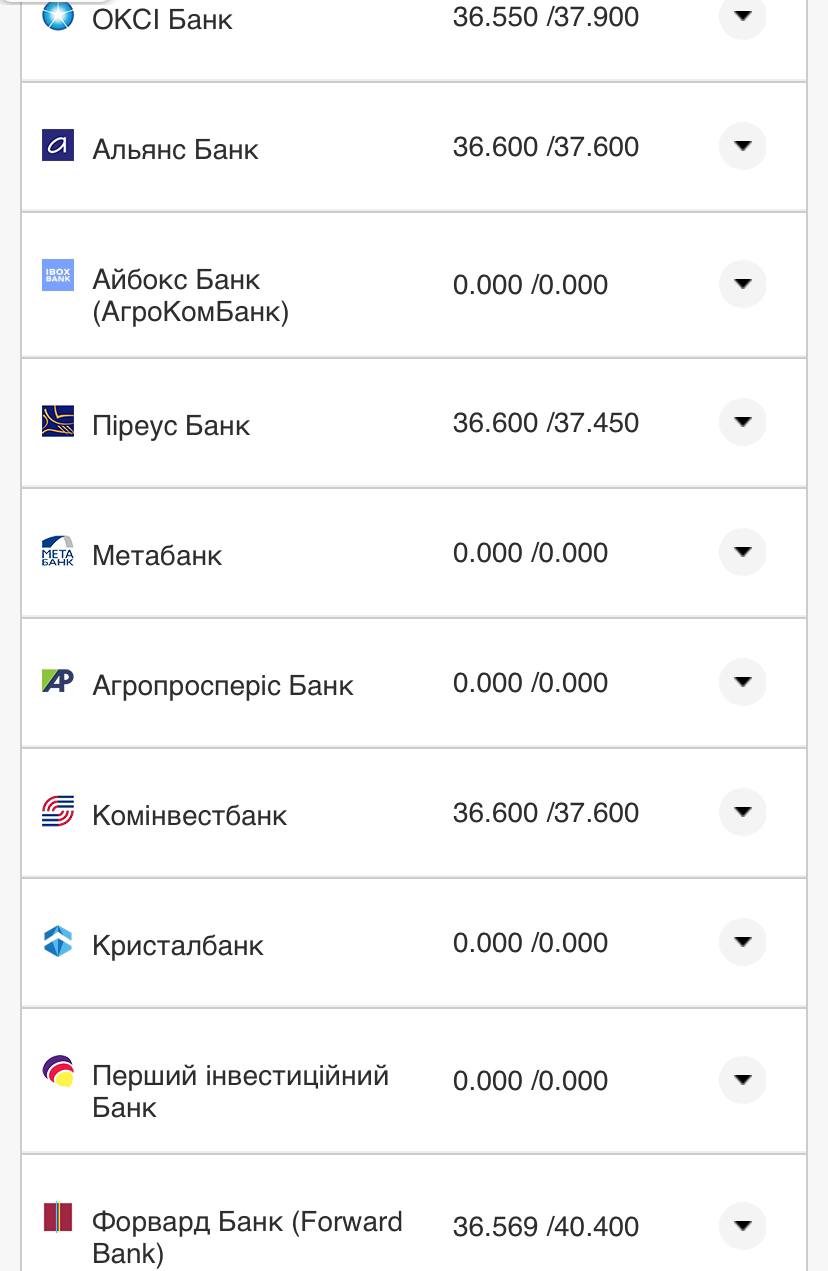
Task: Click the Форвард Банк logo icon
Action: coord(58,1217)
